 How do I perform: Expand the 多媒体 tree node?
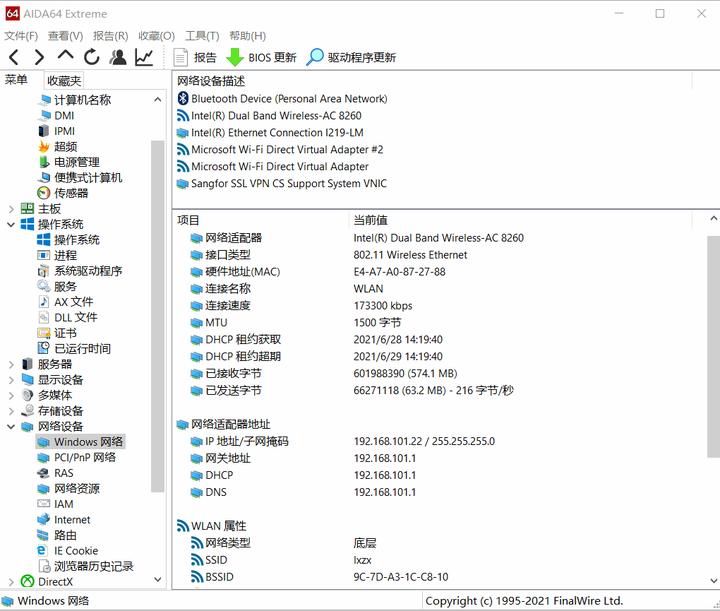pos(11,395)
